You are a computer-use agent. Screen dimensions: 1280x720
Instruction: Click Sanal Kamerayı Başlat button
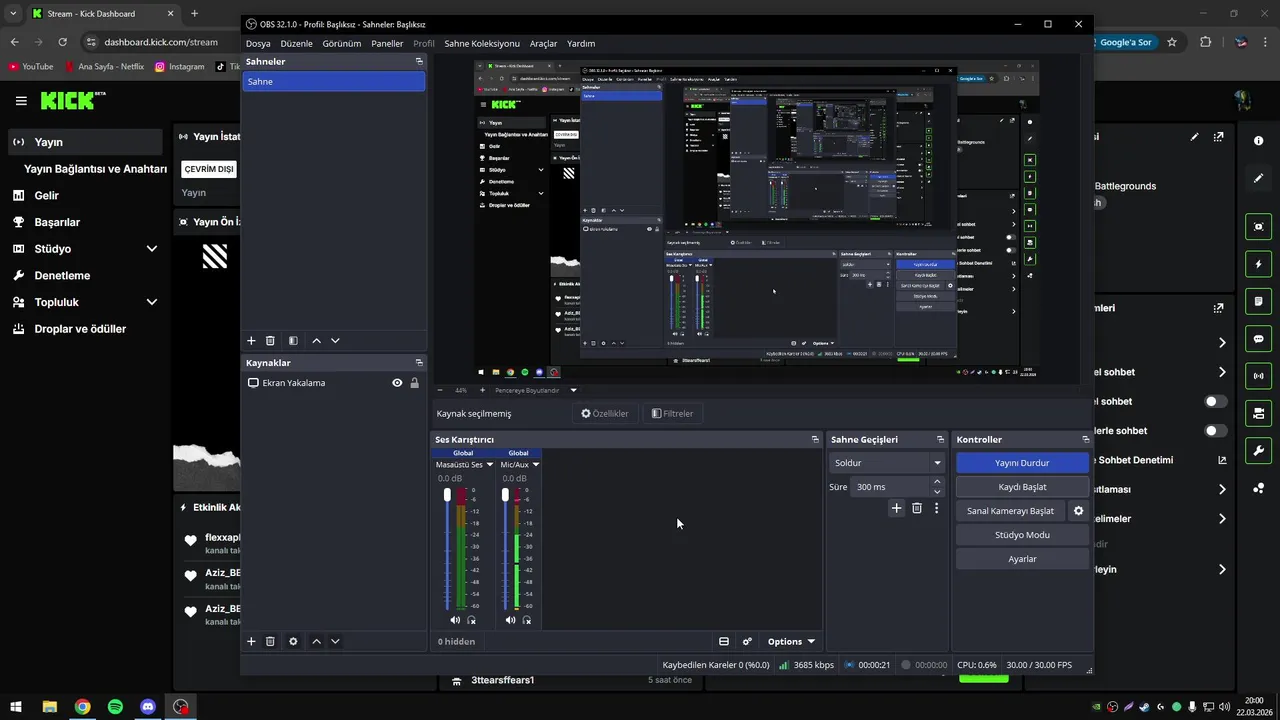1010,511
